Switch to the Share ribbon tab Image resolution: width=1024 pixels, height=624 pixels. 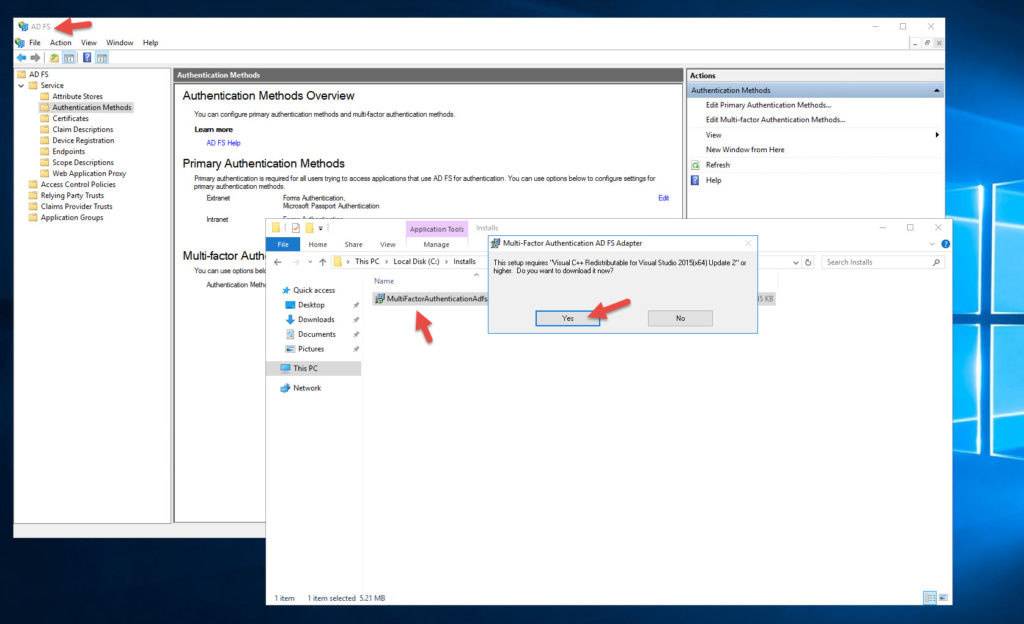353,244
